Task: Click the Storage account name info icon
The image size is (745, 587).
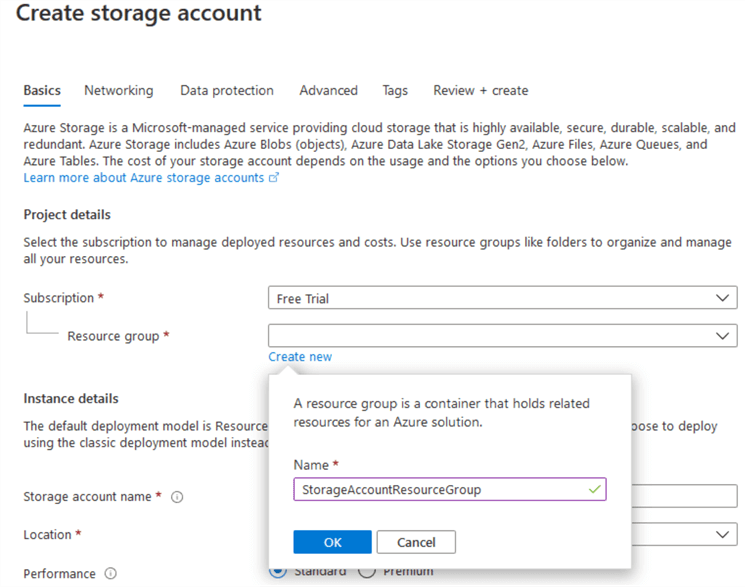Action: 177,497
